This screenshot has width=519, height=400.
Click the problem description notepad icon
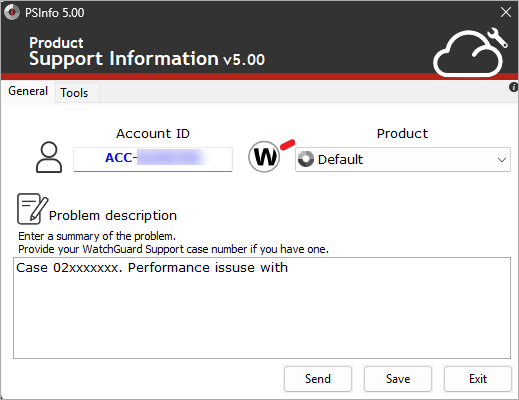[32, 209]
